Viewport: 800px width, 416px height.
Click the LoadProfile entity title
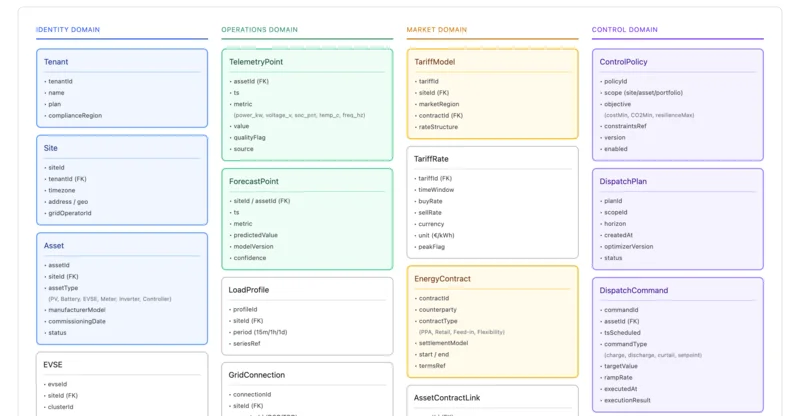point(249,290)
